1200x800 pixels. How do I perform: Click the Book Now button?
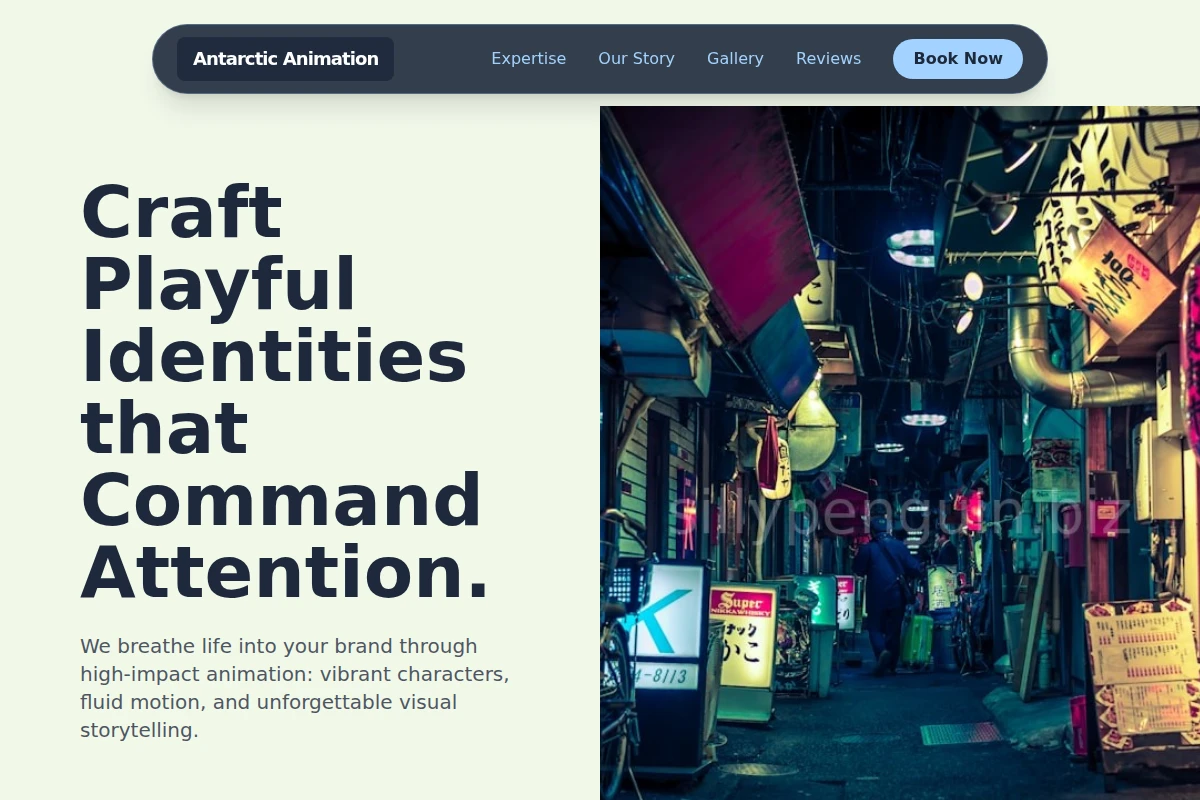pos(958,59)
